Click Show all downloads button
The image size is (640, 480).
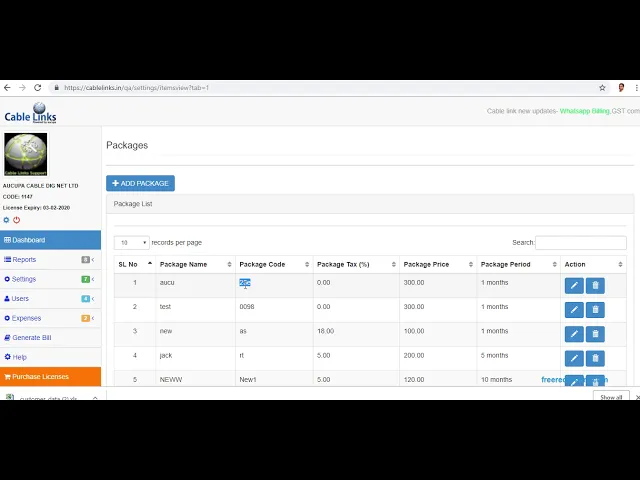[611, 396]
